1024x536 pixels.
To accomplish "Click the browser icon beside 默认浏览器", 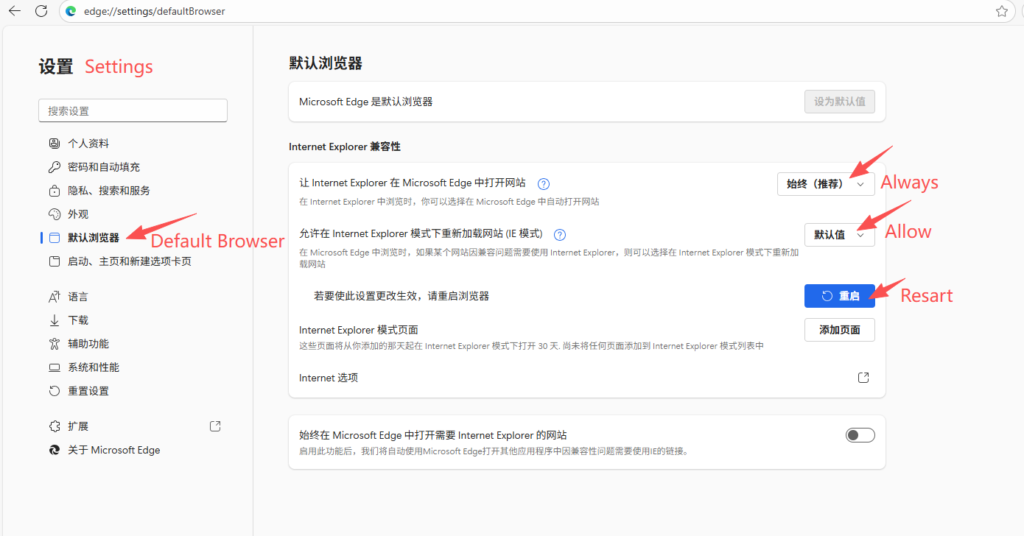I will coord(54,238).
